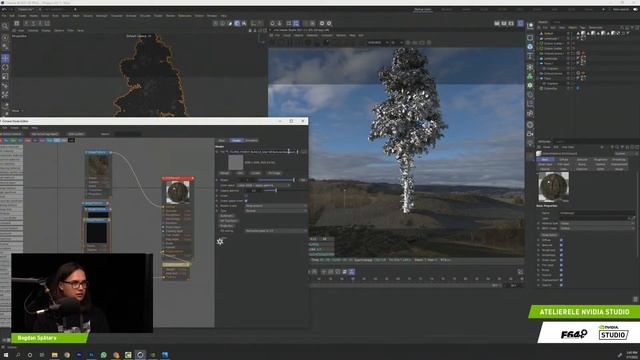Open the BRDF model dropdown in Attributes

(596, 228)
